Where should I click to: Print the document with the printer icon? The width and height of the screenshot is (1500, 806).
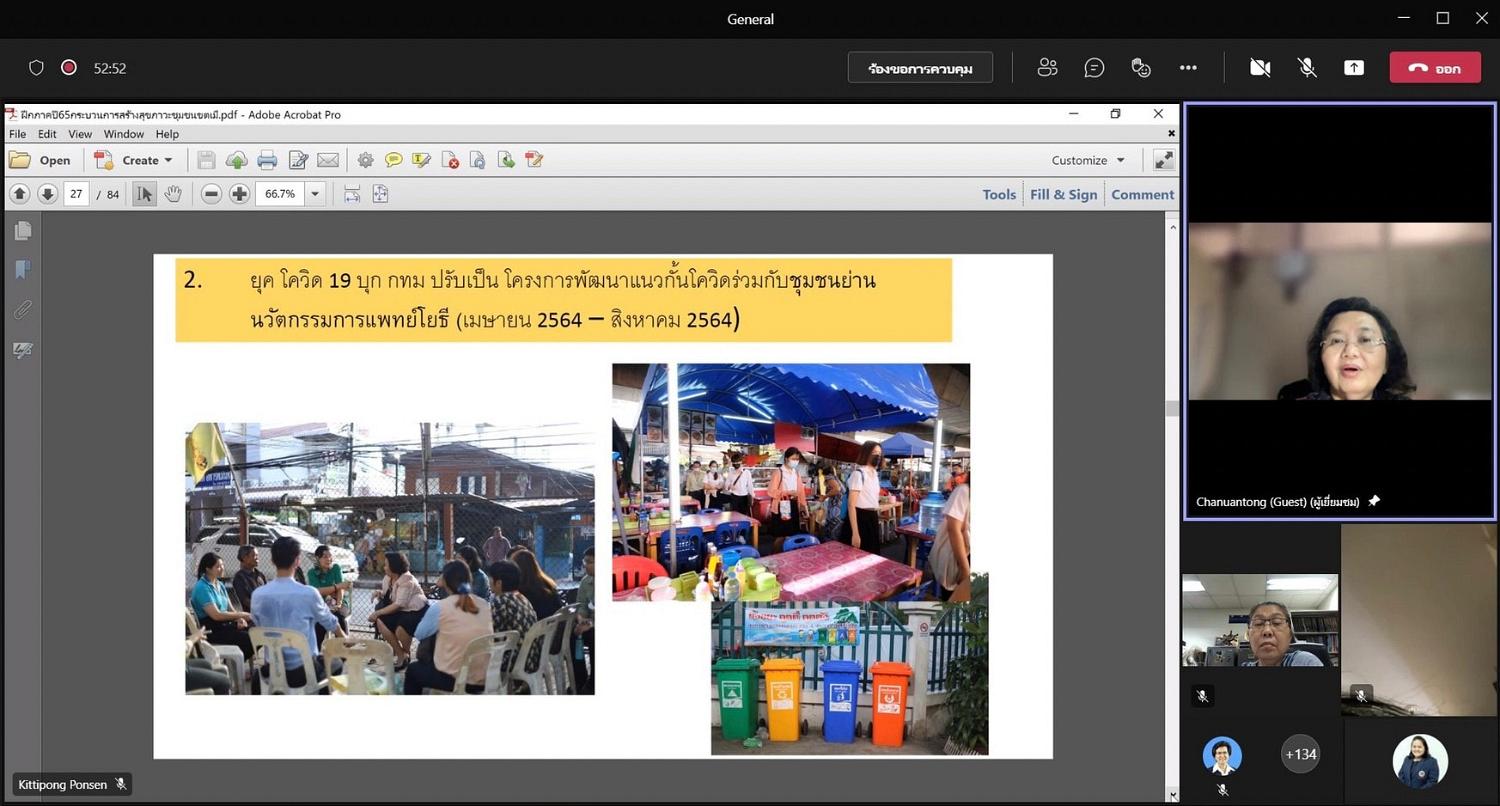click(x=267, y=160)
